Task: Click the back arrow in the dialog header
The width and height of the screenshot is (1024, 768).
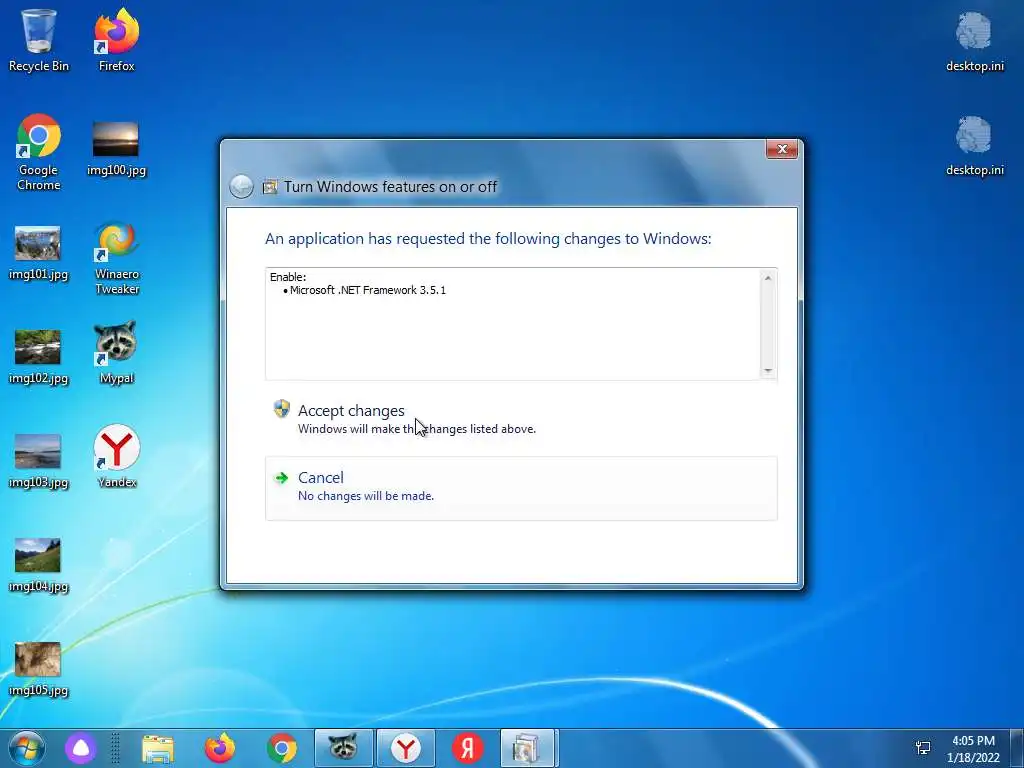Action: 242,187
